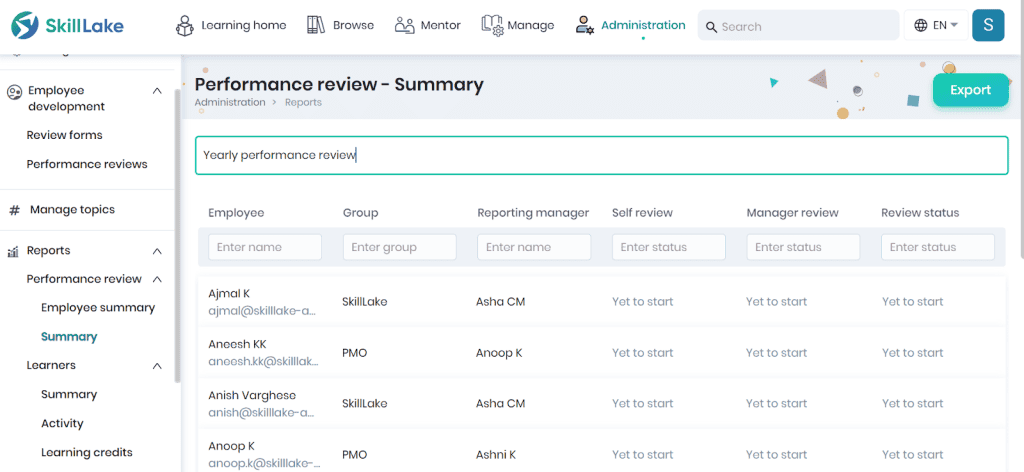Open the EN language dropdown

coord(936,25)
